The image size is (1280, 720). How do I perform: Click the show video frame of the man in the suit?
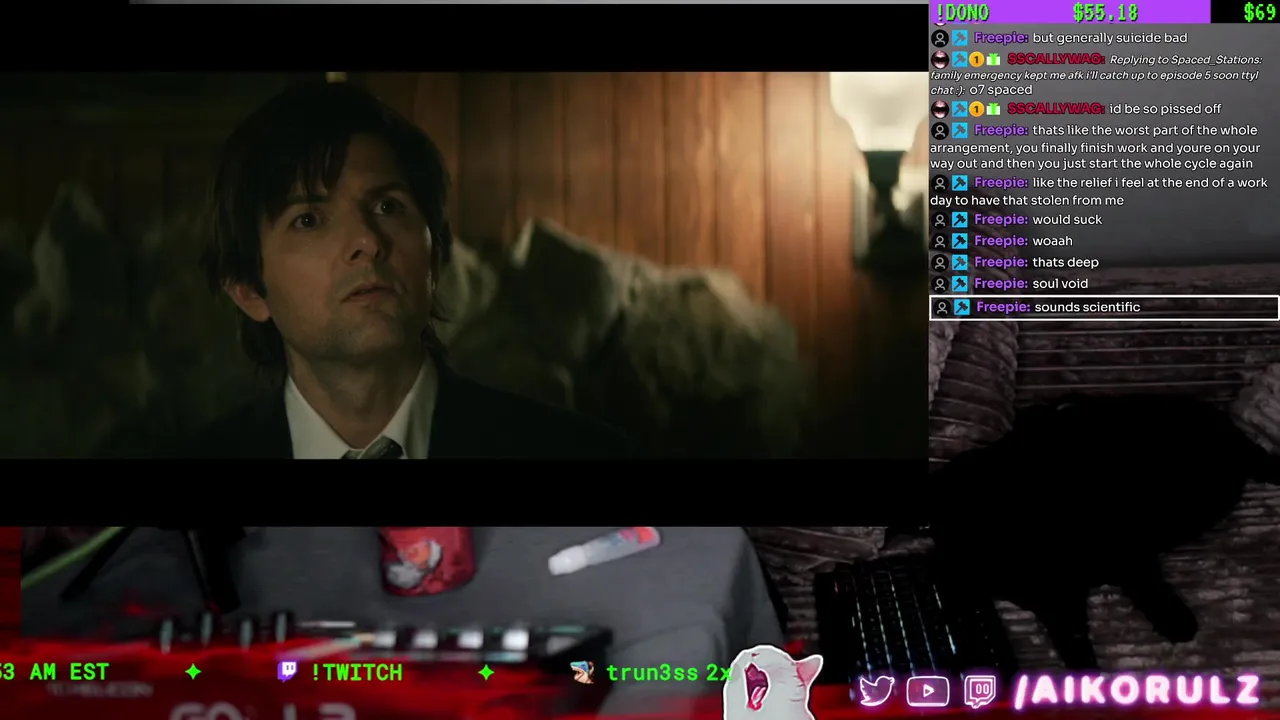pyautogui.click(x=464, y=265)
